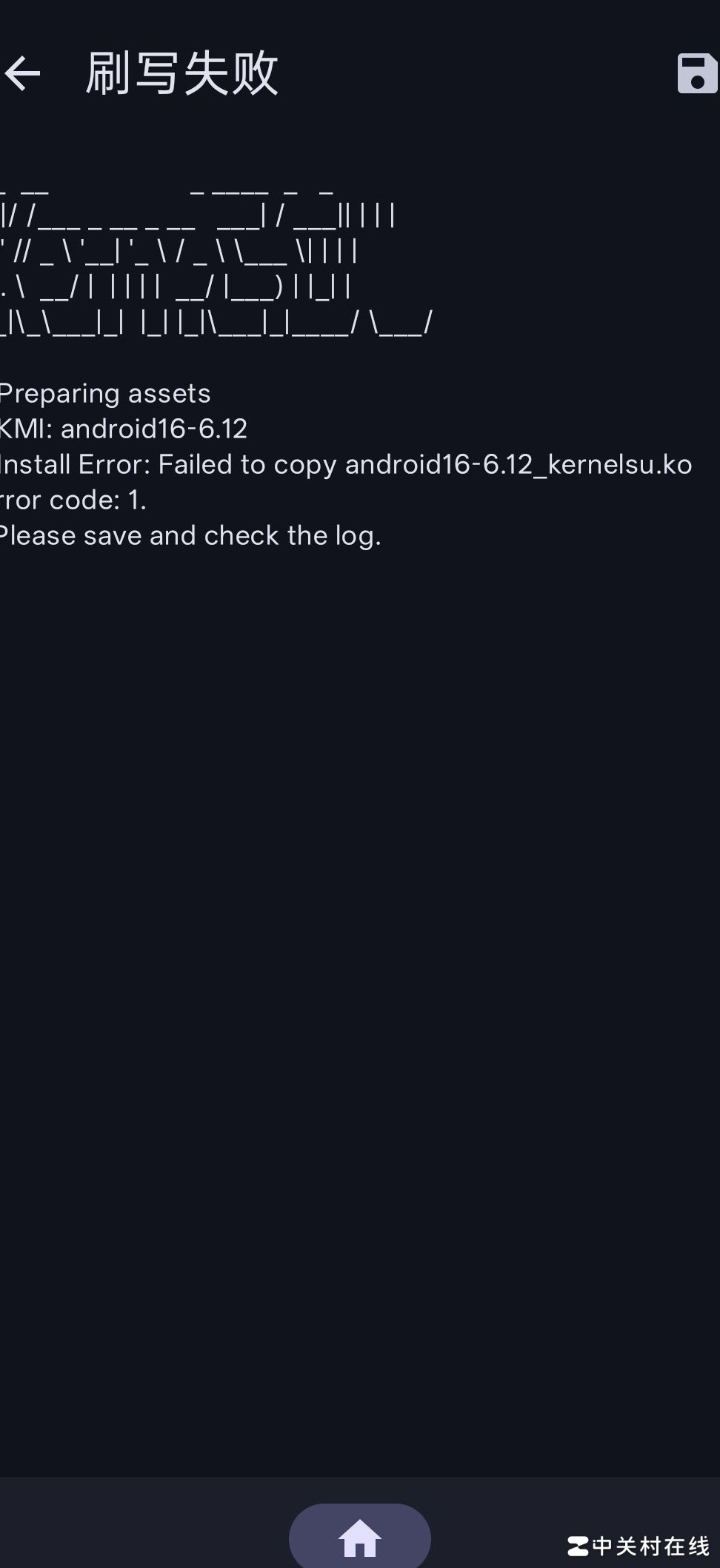The image size is (720, 1568).
Task: Tap the 'KMI: android16-6.12' line
Action: pos(123,429)
